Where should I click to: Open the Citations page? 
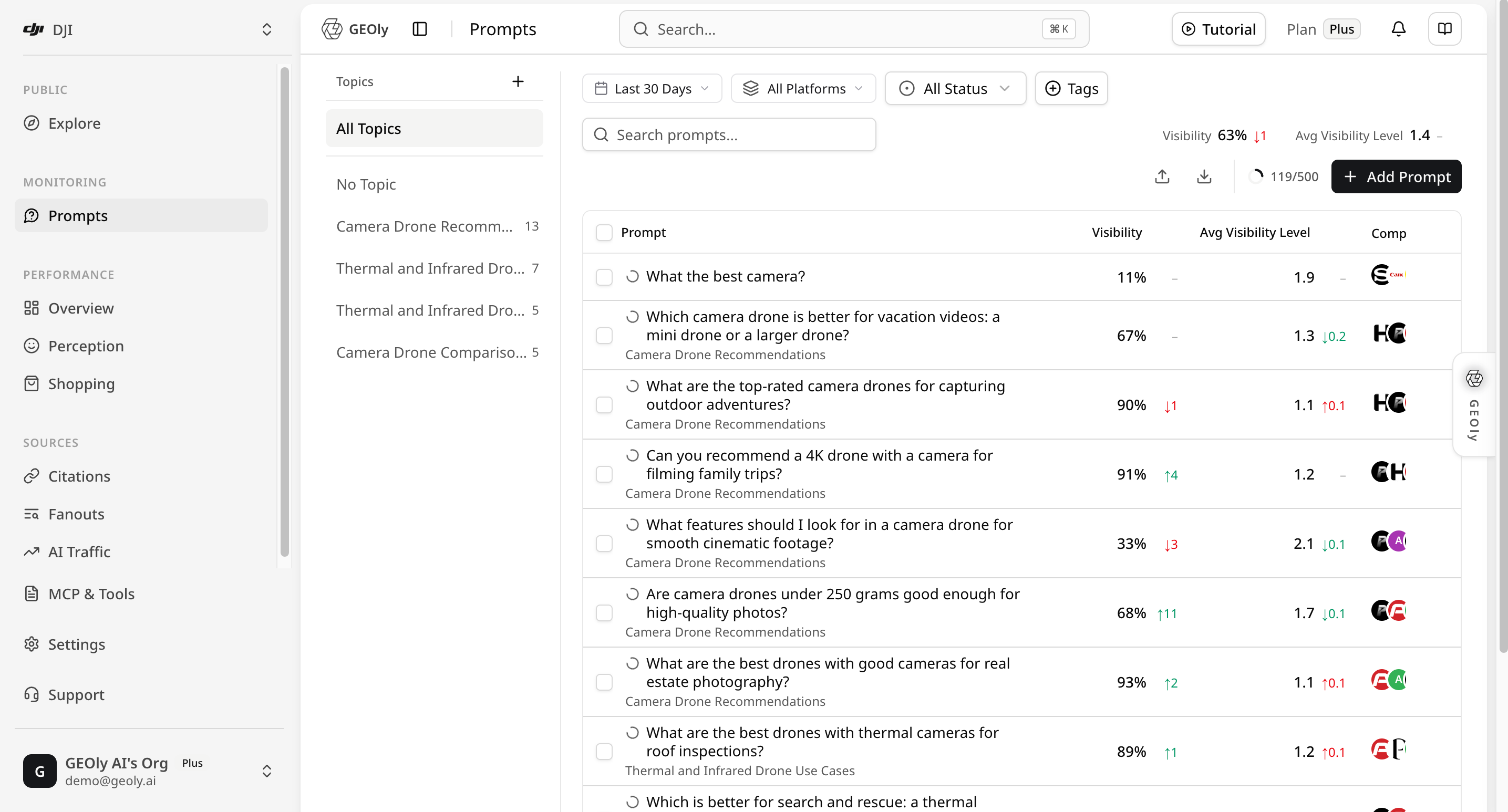[141, 476]
